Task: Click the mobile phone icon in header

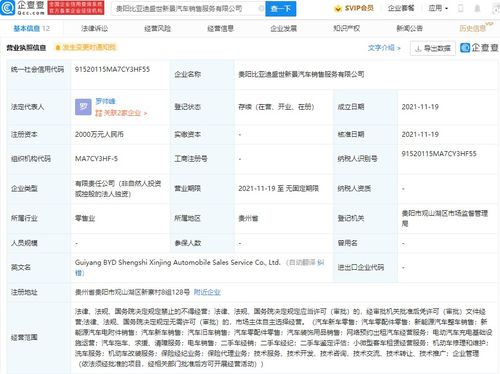Action: click(461, 8)
